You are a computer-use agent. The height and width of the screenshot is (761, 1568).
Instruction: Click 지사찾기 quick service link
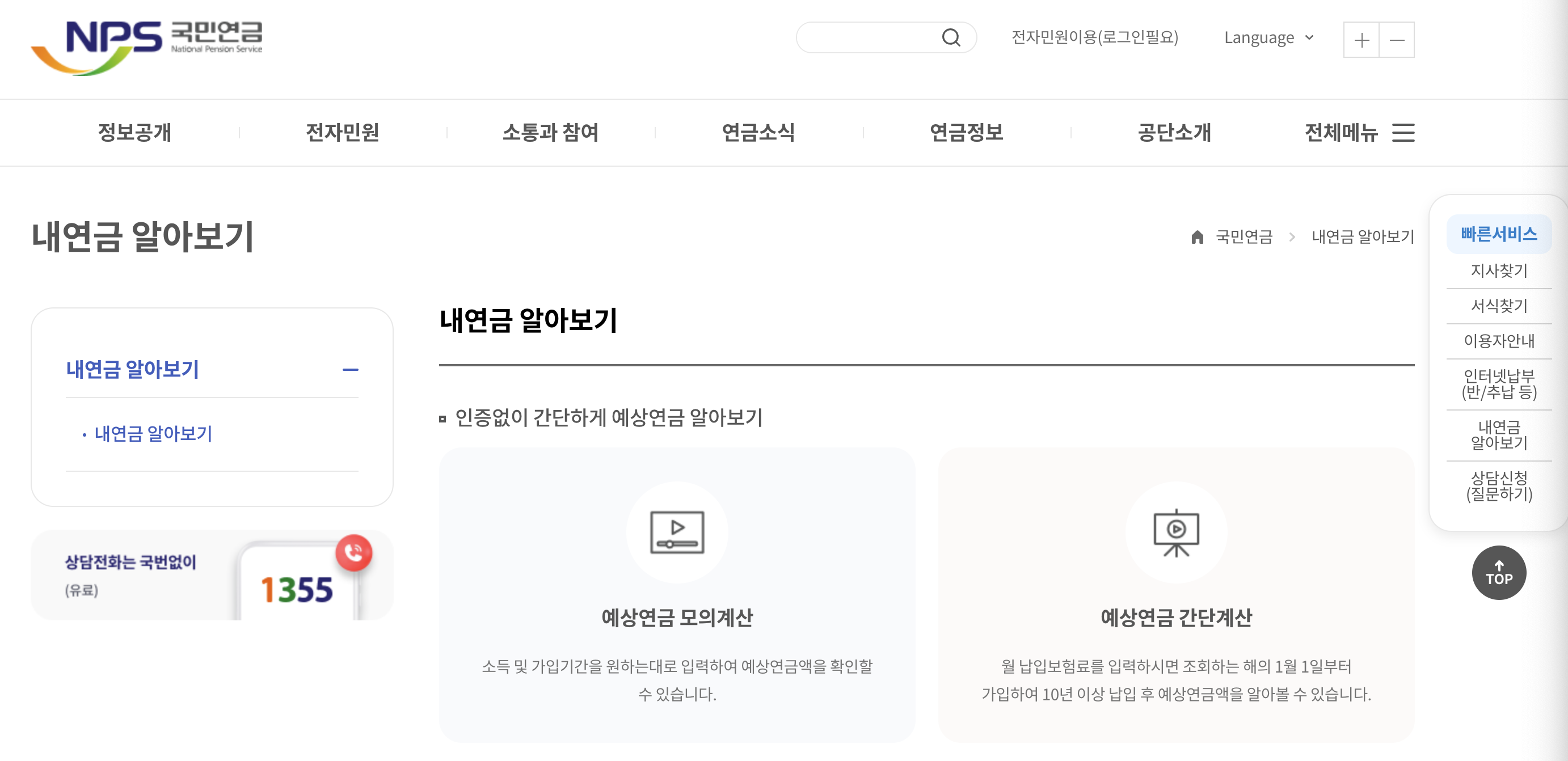pyautogui.click(x=1499, y=270)
